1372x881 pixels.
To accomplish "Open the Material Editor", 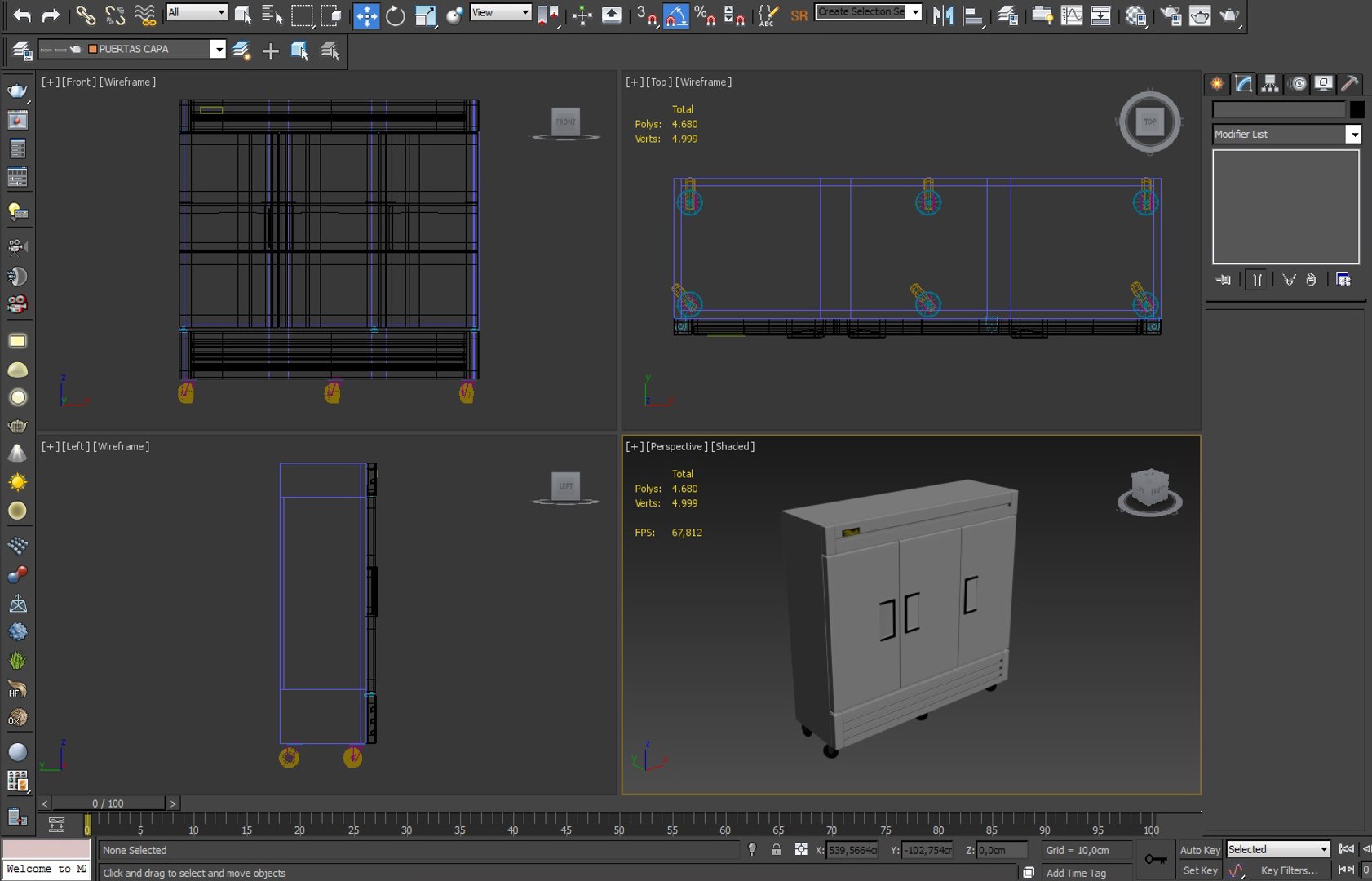I will coord(1135,15).
